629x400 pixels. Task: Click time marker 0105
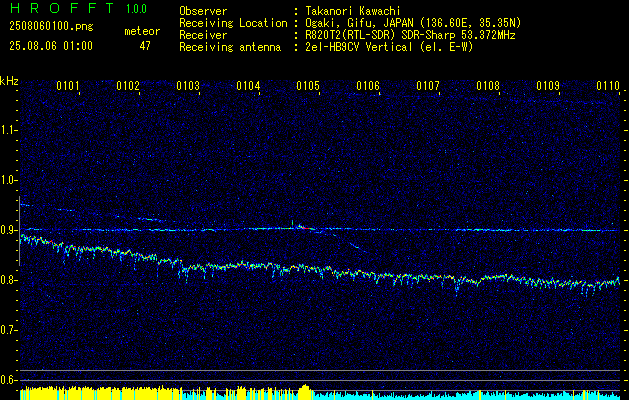pos(308,86)
